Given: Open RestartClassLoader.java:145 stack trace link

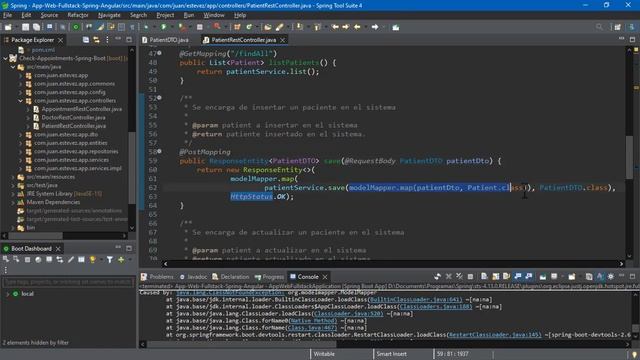Looking at the screenshot, I should point(494,335).
